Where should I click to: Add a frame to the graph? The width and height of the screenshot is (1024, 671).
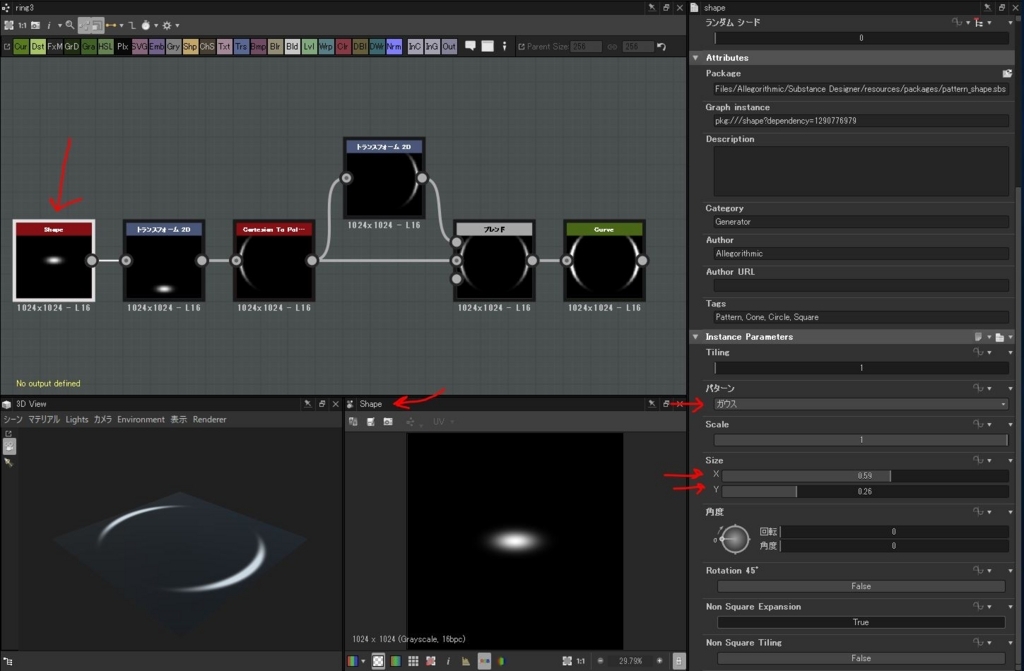click(x=487, y=46)
